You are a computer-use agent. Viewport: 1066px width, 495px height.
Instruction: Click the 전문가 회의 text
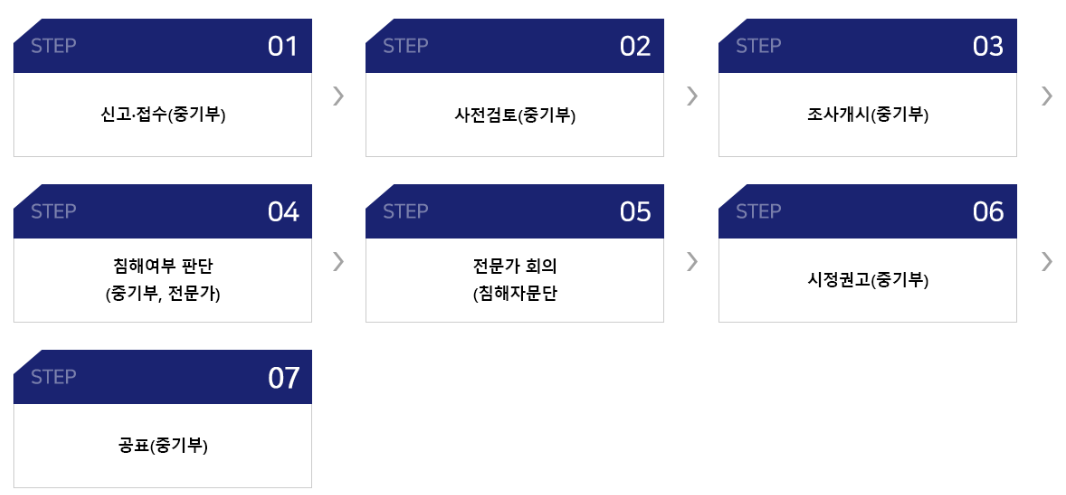(x=515, y=266)
